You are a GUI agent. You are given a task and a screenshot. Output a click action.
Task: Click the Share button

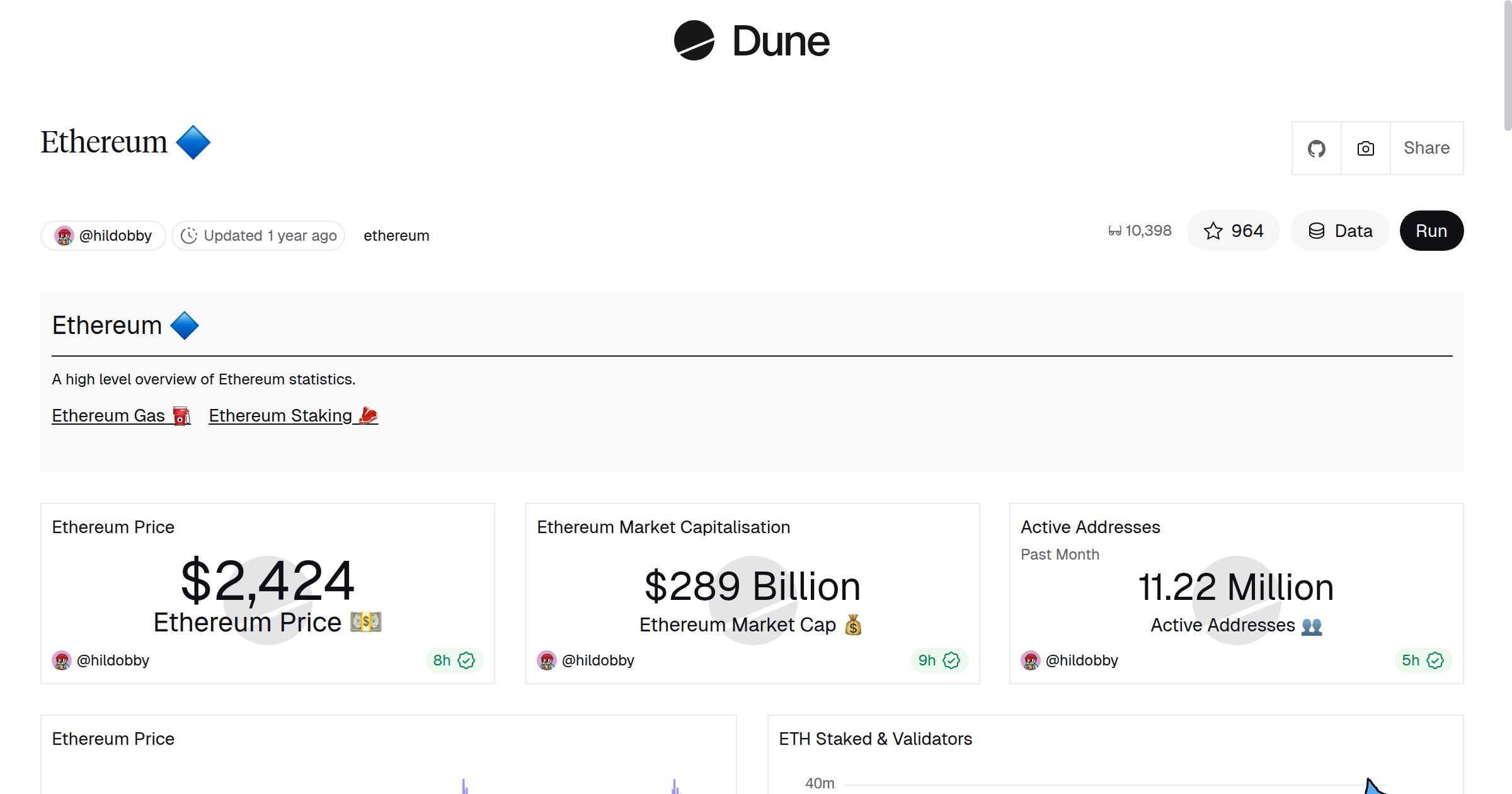click(x=1426, y=148)
